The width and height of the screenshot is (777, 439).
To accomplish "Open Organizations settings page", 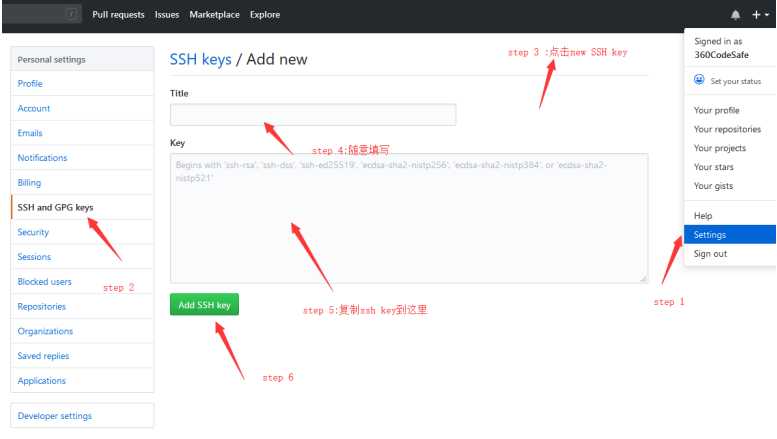I will (x=82, y=331).
